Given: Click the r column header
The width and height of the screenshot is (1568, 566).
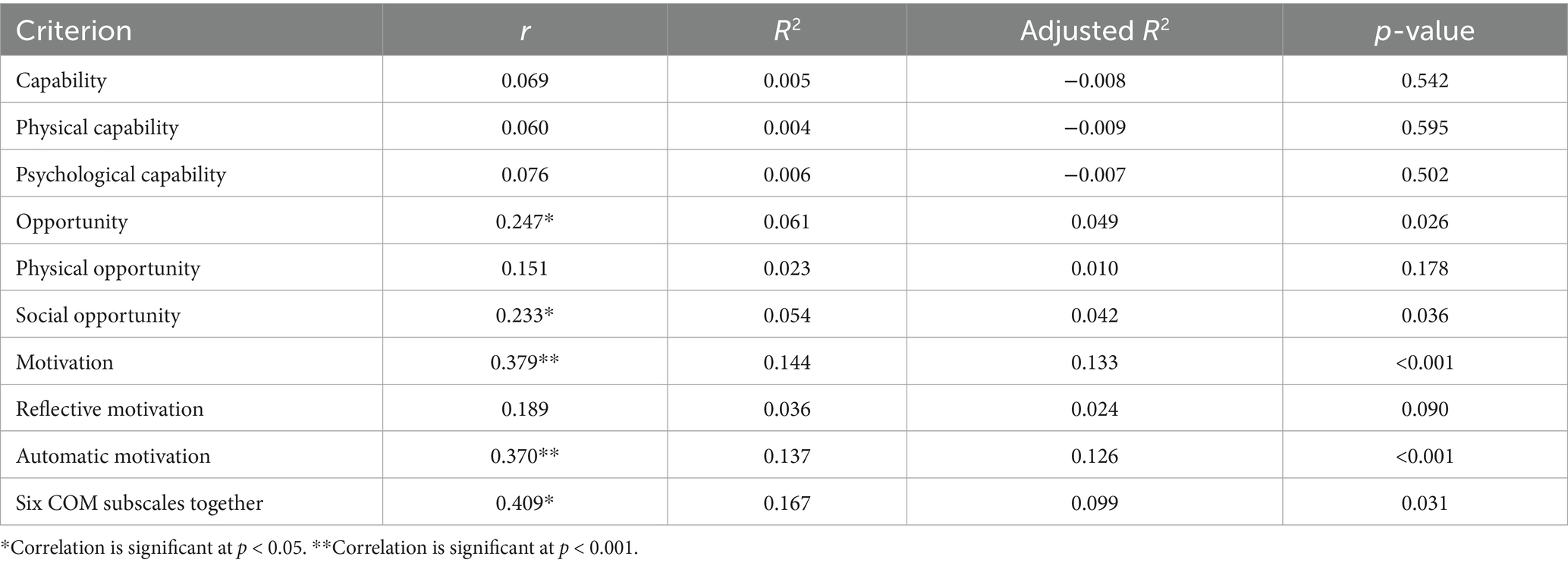Looking at the screenshot, I should (524, 30).
